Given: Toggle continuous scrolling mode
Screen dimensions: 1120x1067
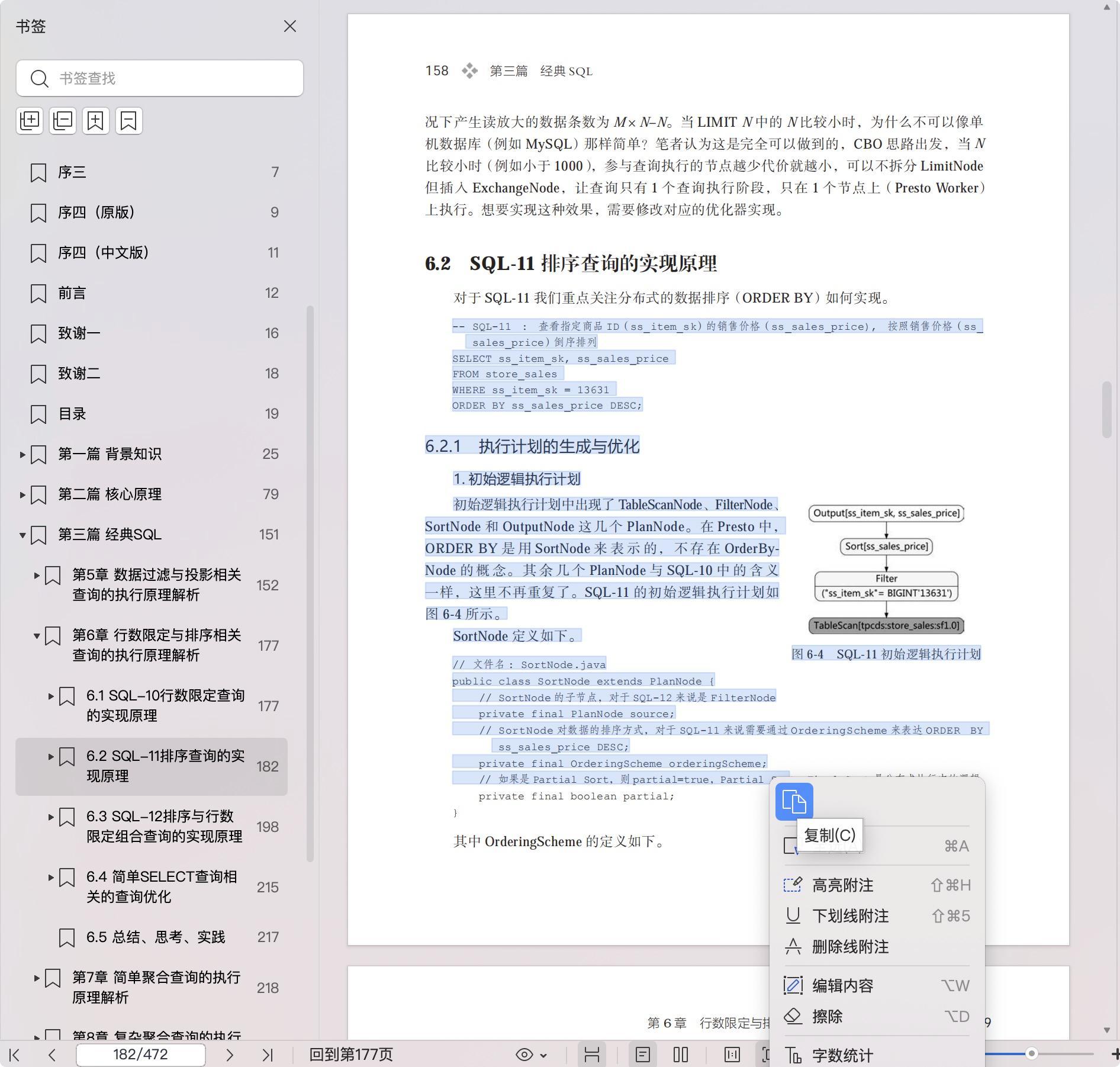Looking at the screenshot, I should point(592,1055).
